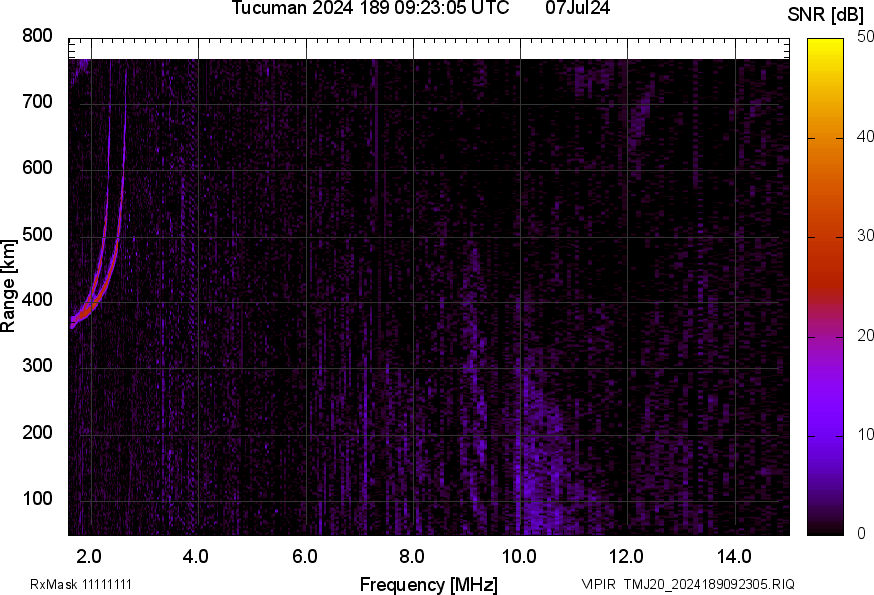Viewport: 874px width, 595px height.
Task: Click the range tick label '300'
Action: tap(37, 366)
